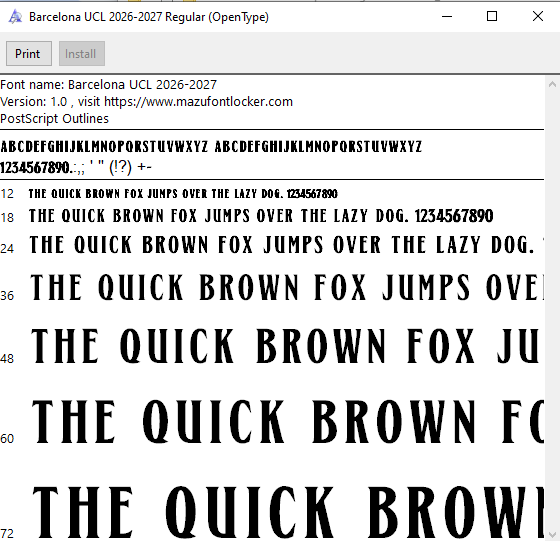Click the 'Font name: Barcelona UCL 2026-2027' line

click(x=109, y=85)
